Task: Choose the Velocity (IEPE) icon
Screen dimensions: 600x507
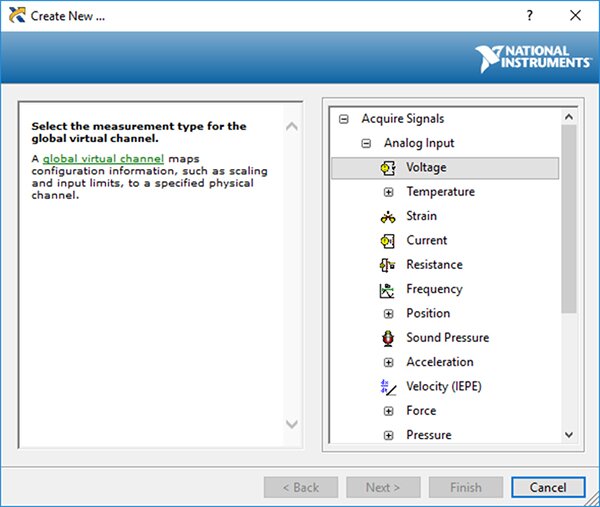Action: coord(388,387)
